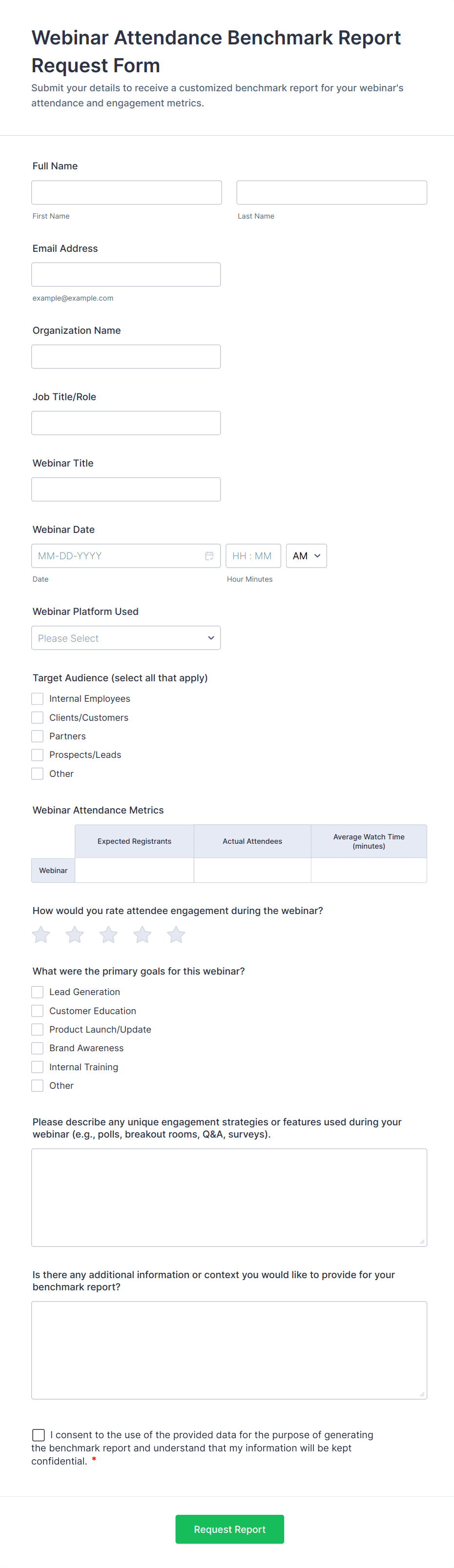Enable the Lead Generation goal

tap(38, 992)
